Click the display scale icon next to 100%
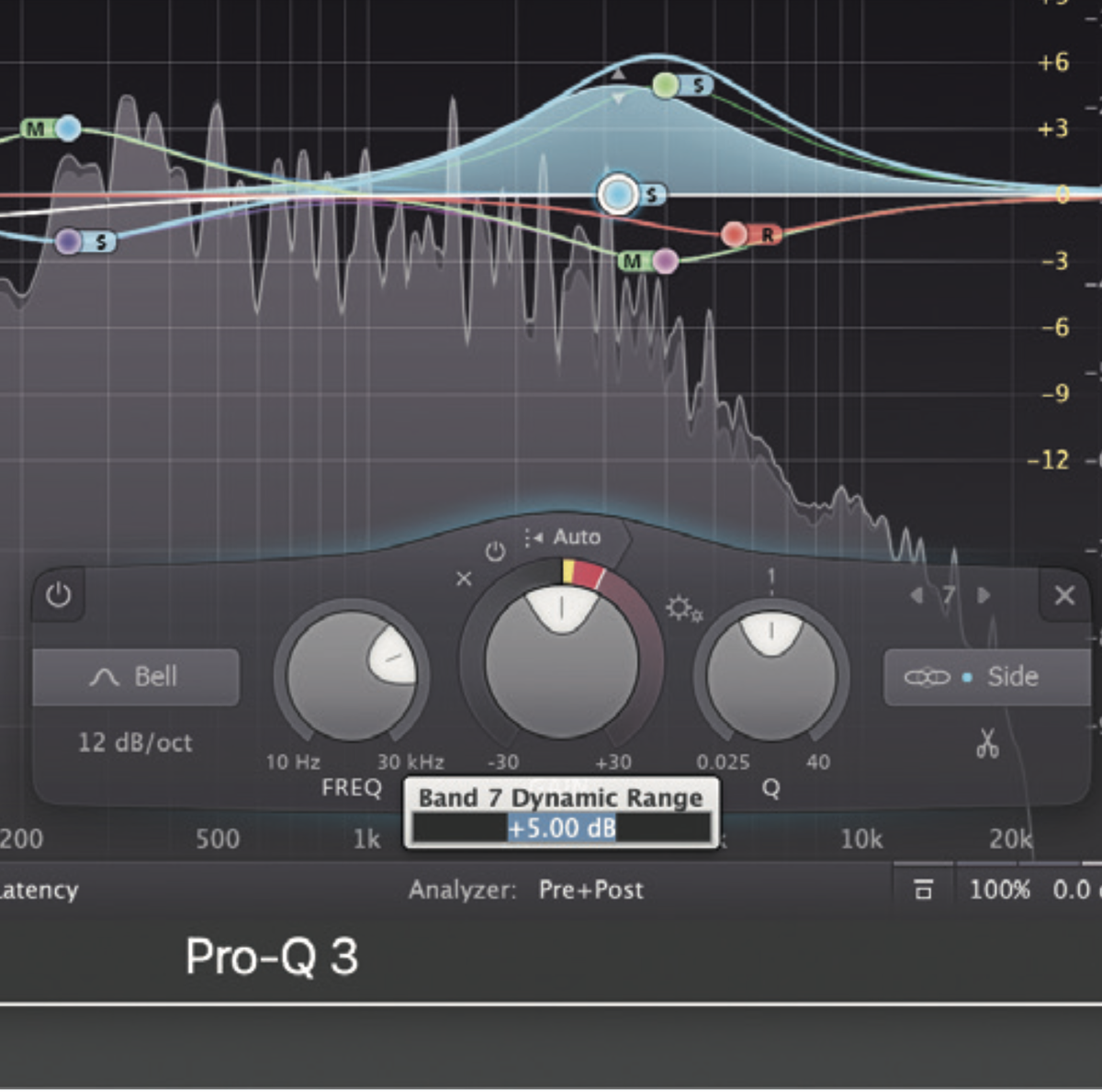Viewport: 1102px width, 1092px height. pos(925,889)
